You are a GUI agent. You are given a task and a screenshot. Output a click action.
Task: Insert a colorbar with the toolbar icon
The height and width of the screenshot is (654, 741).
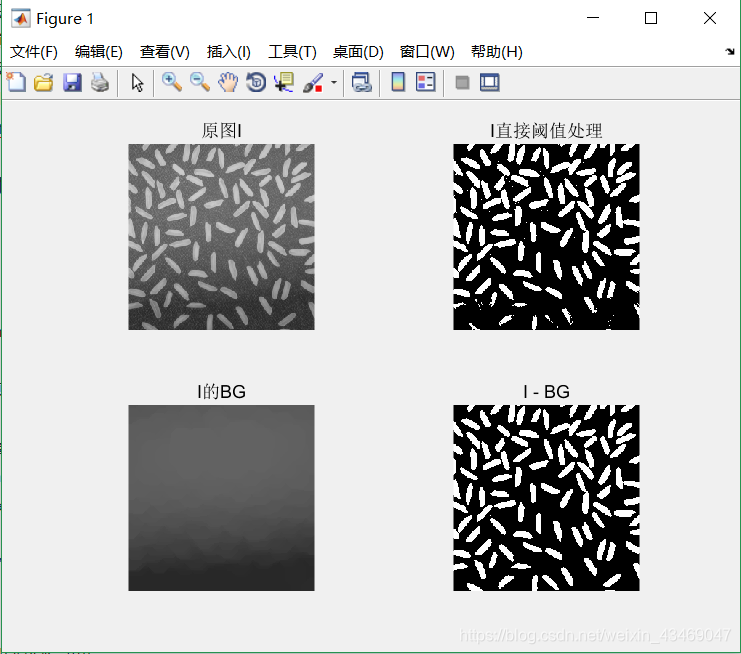[398, 83]
